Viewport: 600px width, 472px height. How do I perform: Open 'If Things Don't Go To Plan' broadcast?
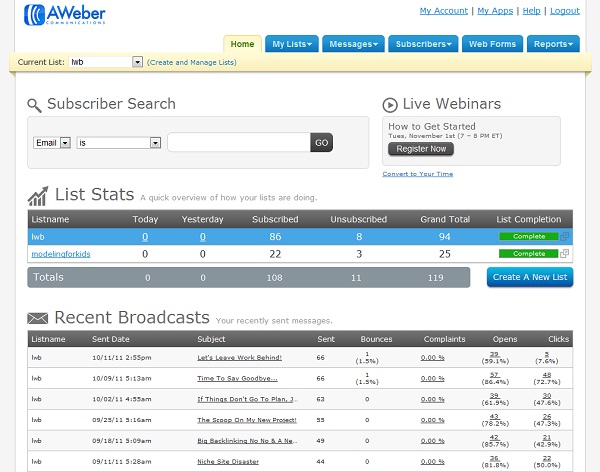click(x=247, y=399)
